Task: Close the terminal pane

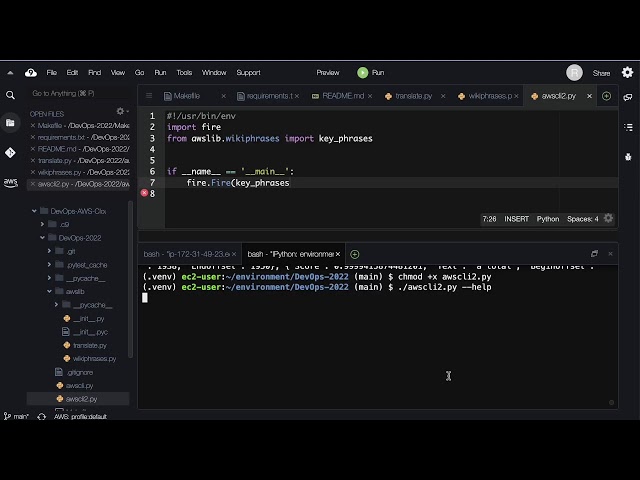Action: 610,253
